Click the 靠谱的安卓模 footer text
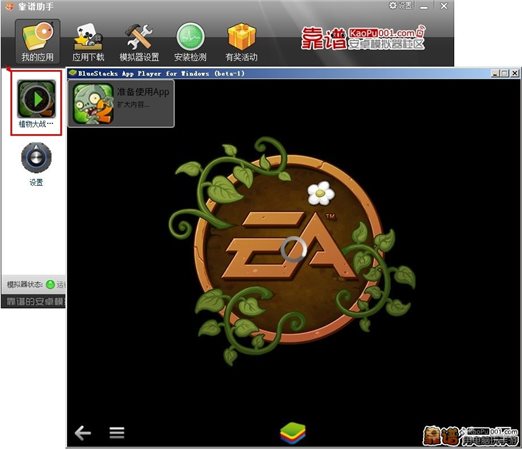The width and height of the screenshot is (522, 450). pos(35,301)
